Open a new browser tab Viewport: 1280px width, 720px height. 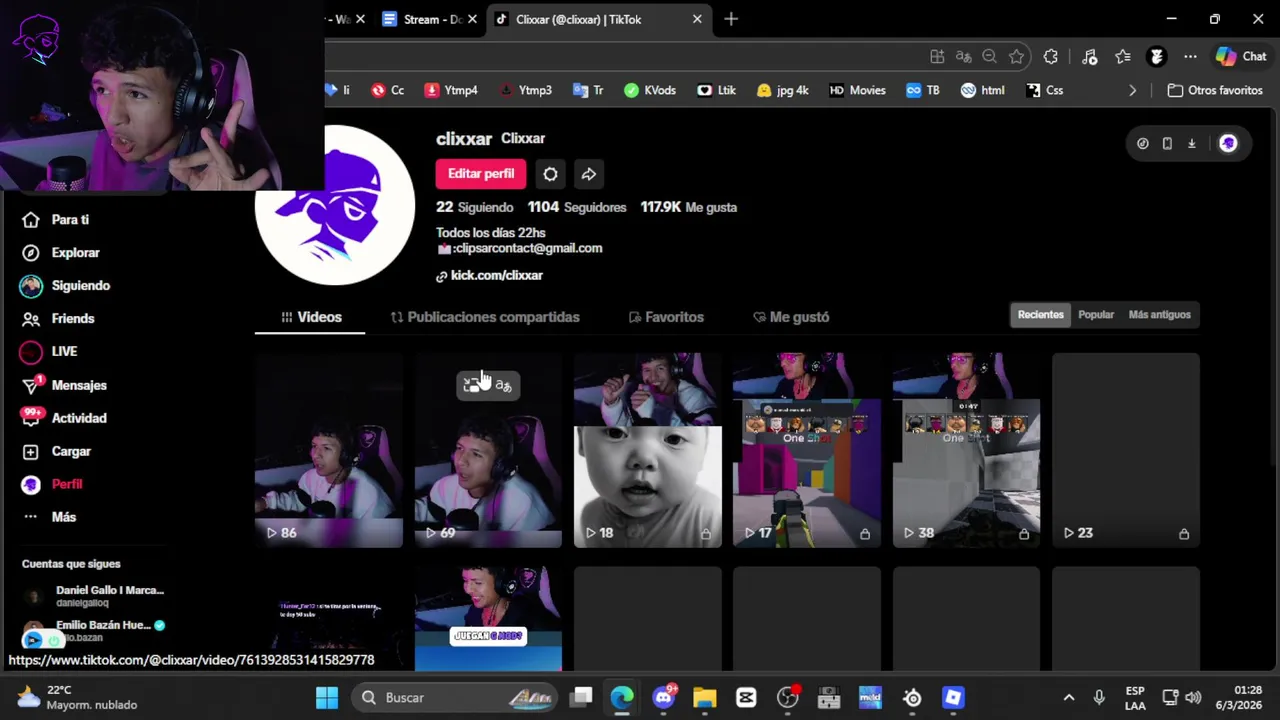tap(731, 19)
